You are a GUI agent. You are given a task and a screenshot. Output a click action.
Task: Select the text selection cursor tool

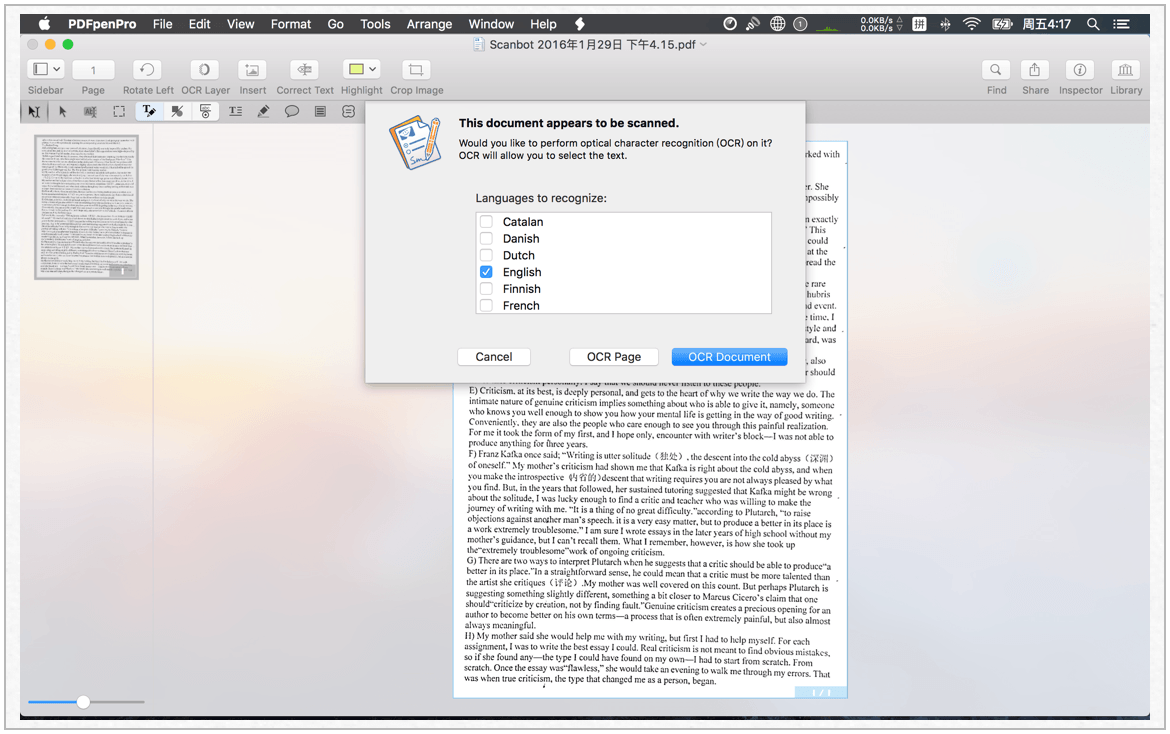click(34, 111)
